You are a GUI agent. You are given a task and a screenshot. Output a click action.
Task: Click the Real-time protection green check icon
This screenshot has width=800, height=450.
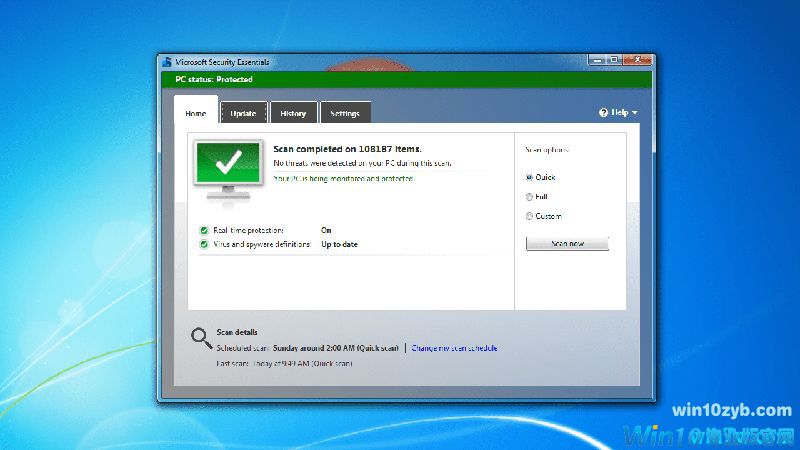click(204, 230)
